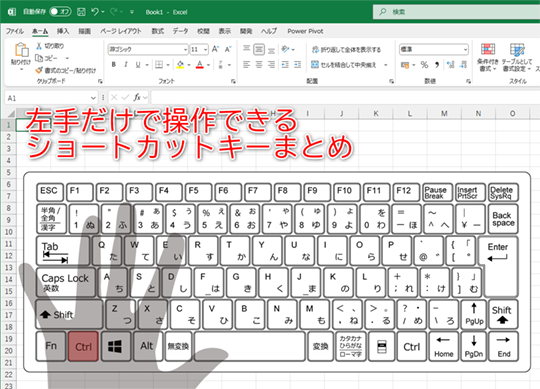
Task: Click the Percent Style icon
Action: pyautogui.click(x=424, y=64)
